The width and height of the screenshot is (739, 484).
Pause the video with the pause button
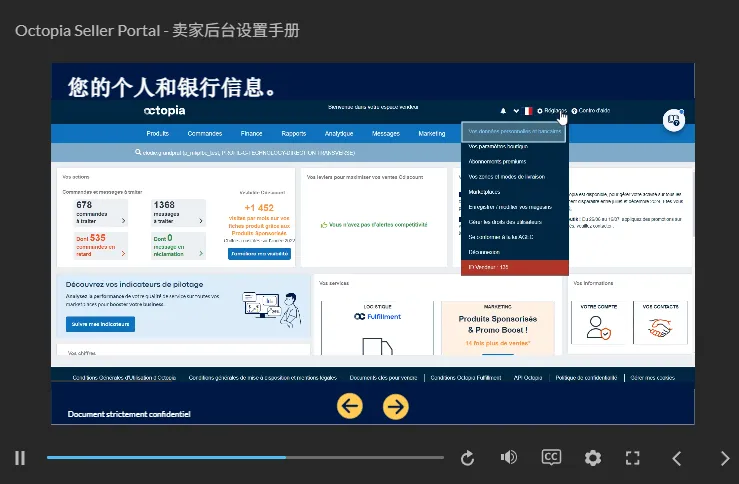20,458
